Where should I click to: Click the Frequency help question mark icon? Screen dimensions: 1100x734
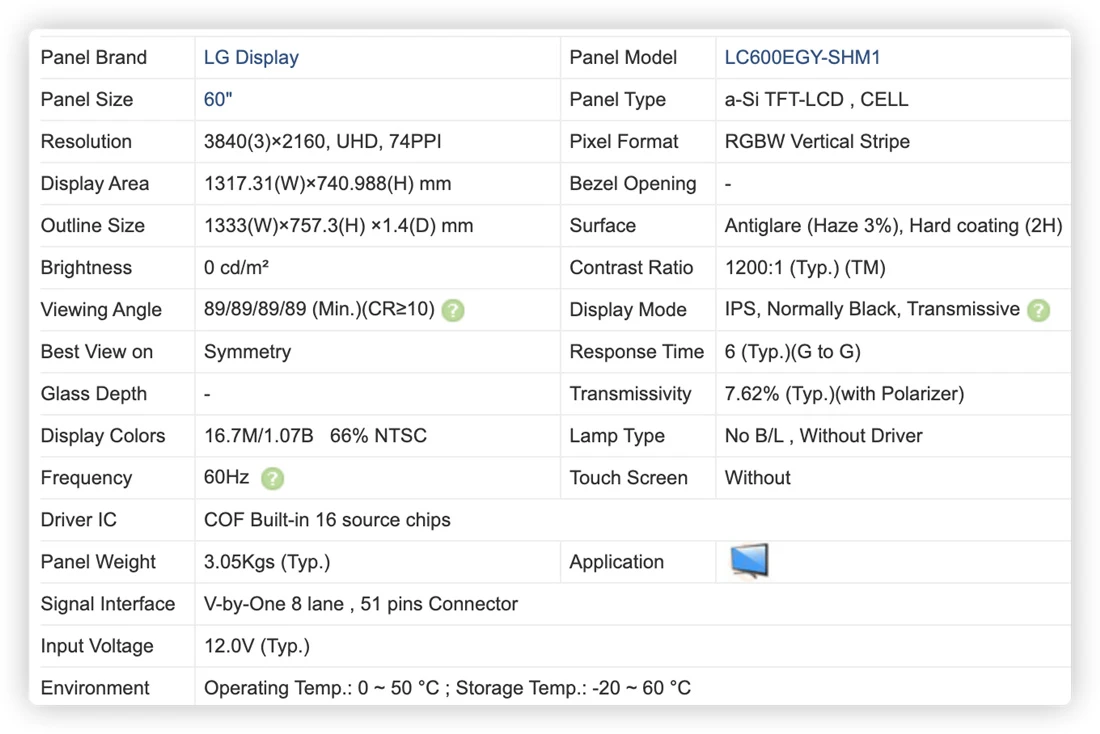coord(272,479)
